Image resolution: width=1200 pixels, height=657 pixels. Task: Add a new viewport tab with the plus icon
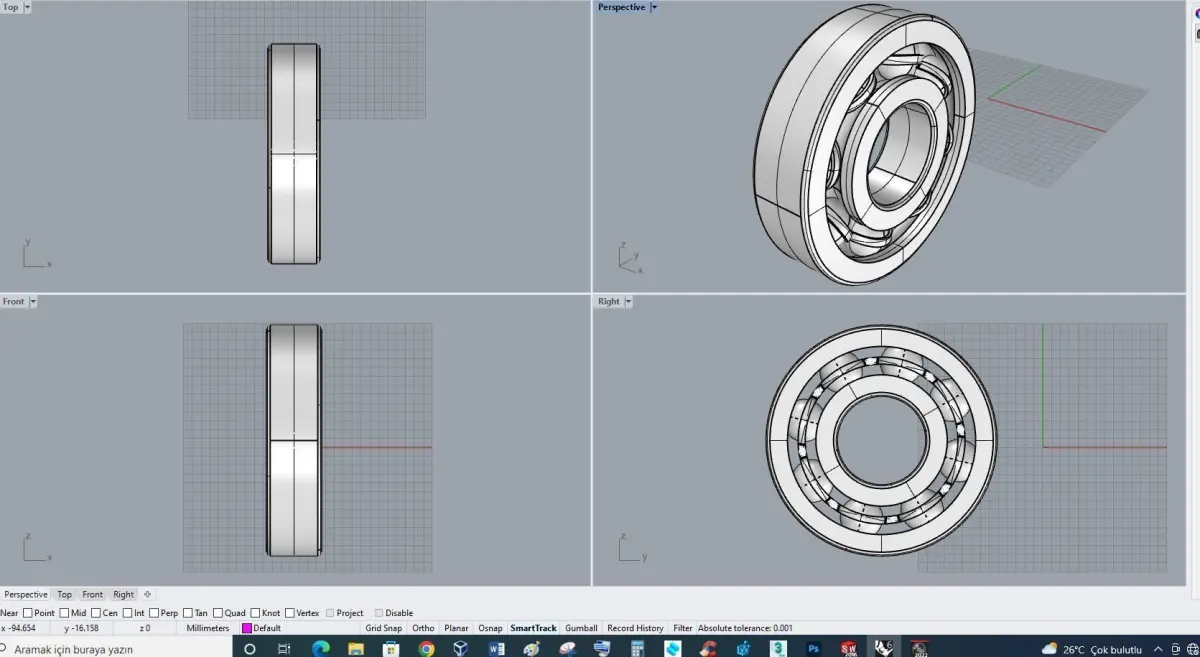(148, 594)
